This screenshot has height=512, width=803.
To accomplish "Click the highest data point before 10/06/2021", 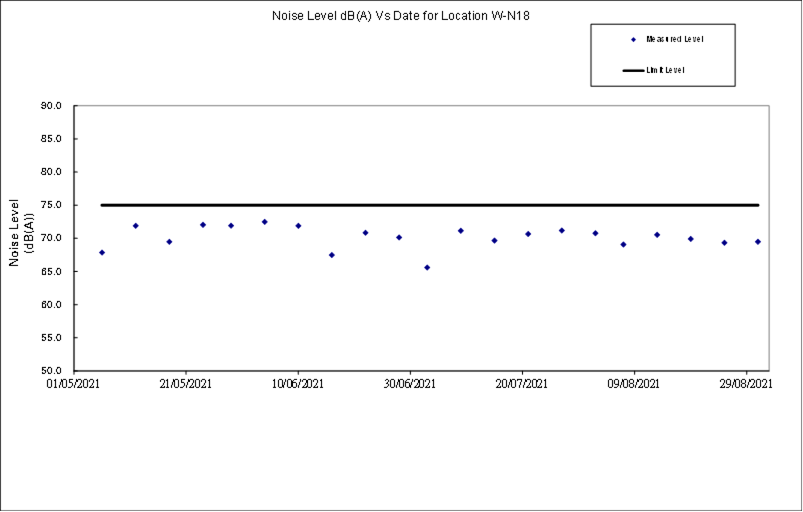I will click(265, 222).
